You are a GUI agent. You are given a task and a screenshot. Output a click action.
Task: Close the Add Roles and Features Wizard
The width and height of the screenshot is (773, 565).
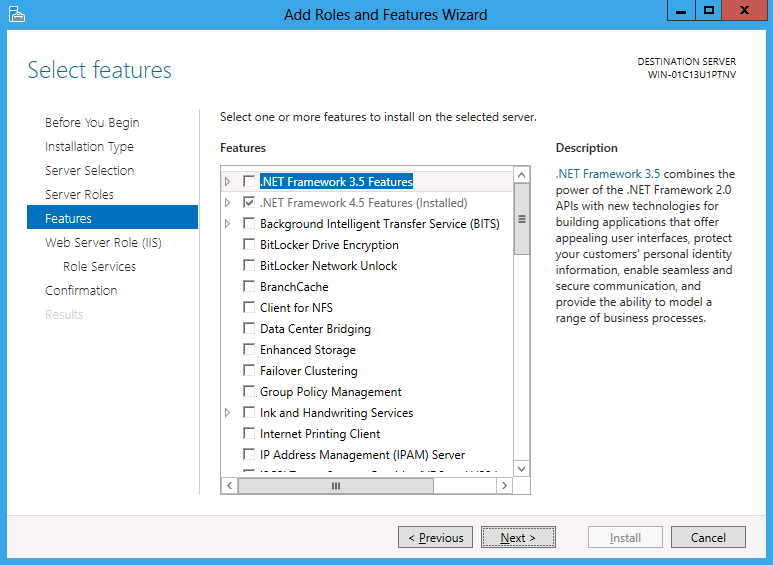[x=745, y=10]
